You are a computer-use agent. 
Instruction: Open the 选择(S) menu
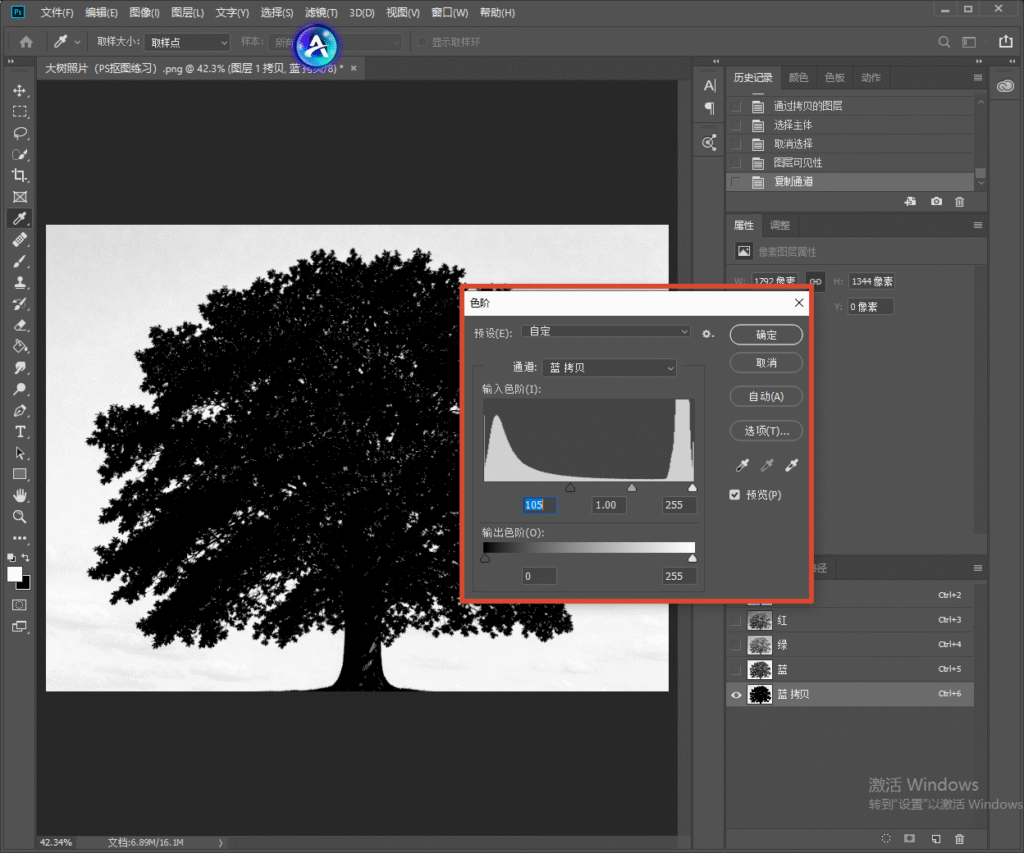pos(277,12)
